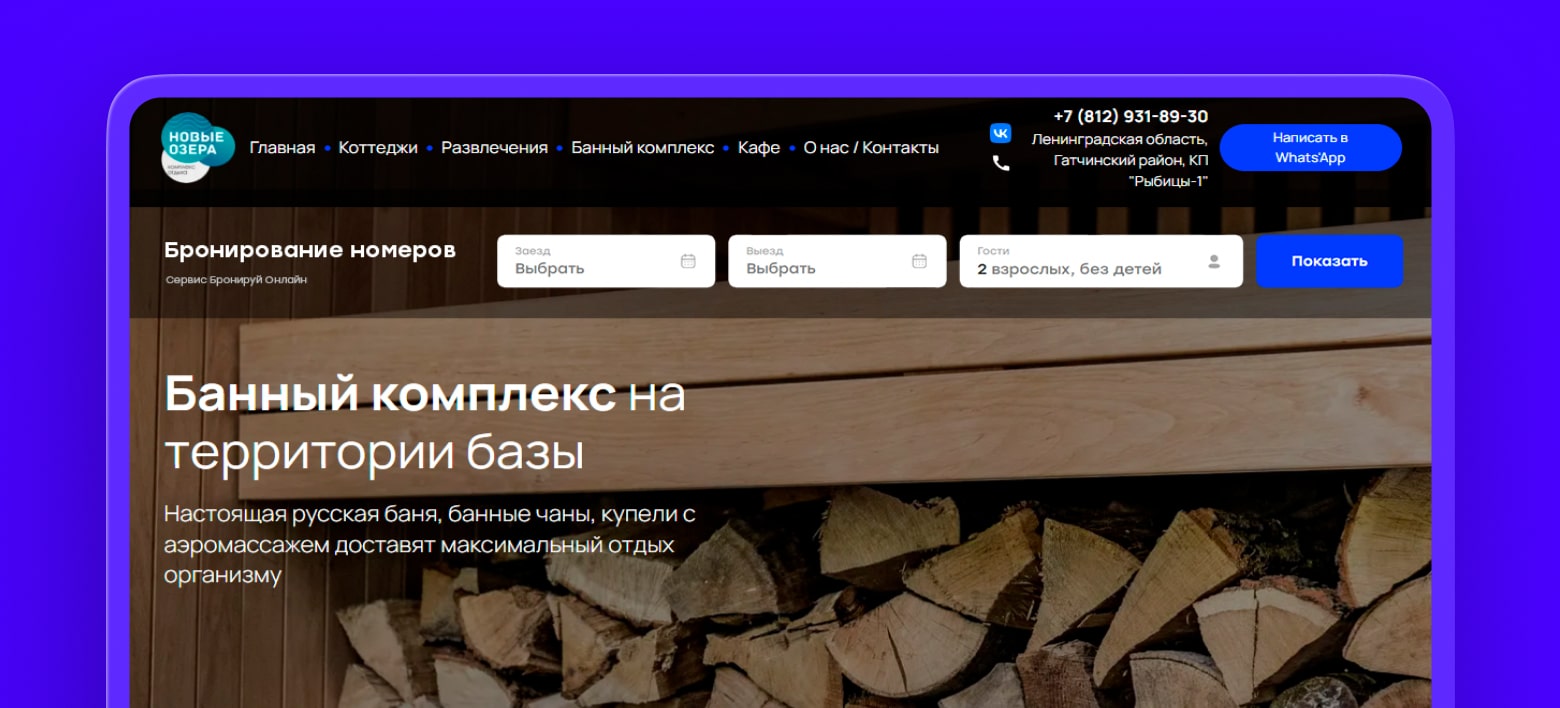Call the phone number +7 (812) 931-89-30
This screenshot has height=708, width=1560.
point(1130,116)
